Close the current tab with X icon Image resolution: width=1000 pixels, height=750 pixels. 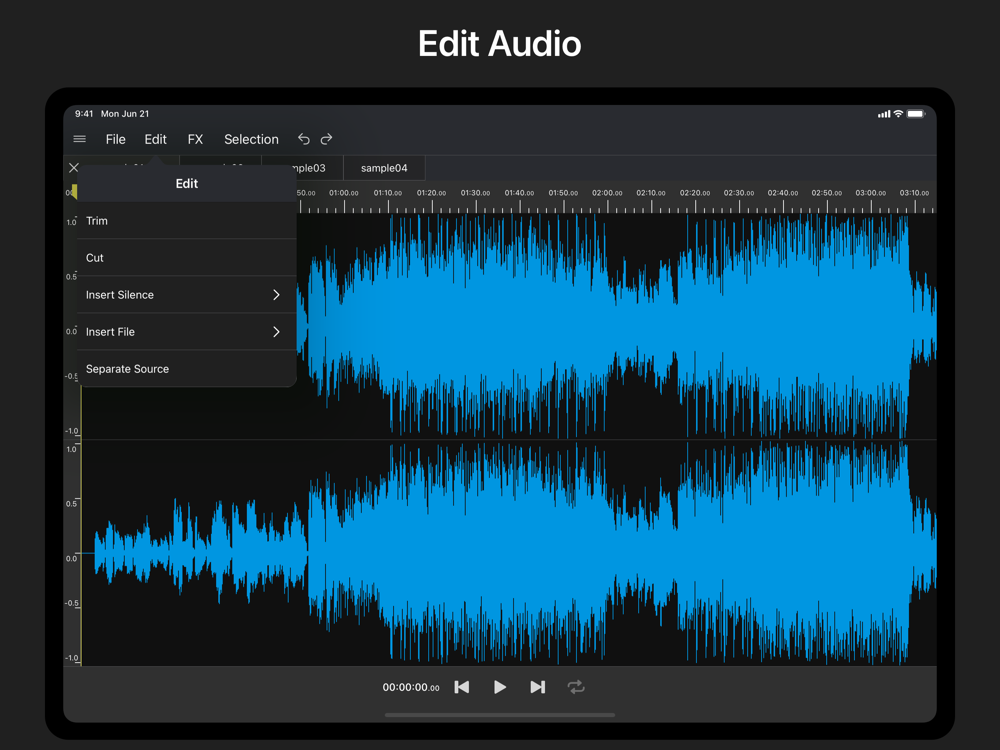click(x=73, y=168)
